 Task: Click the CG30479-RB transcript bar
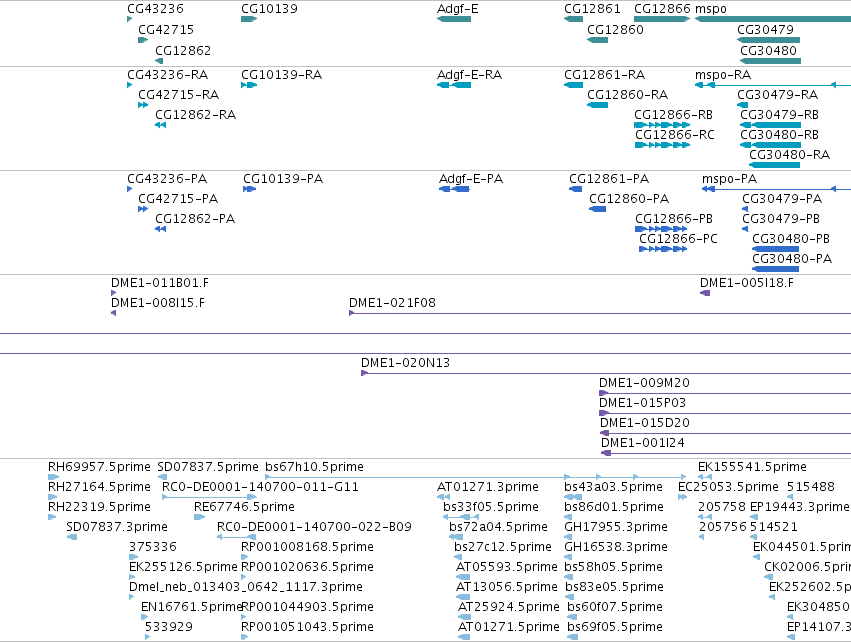(770, 125)
